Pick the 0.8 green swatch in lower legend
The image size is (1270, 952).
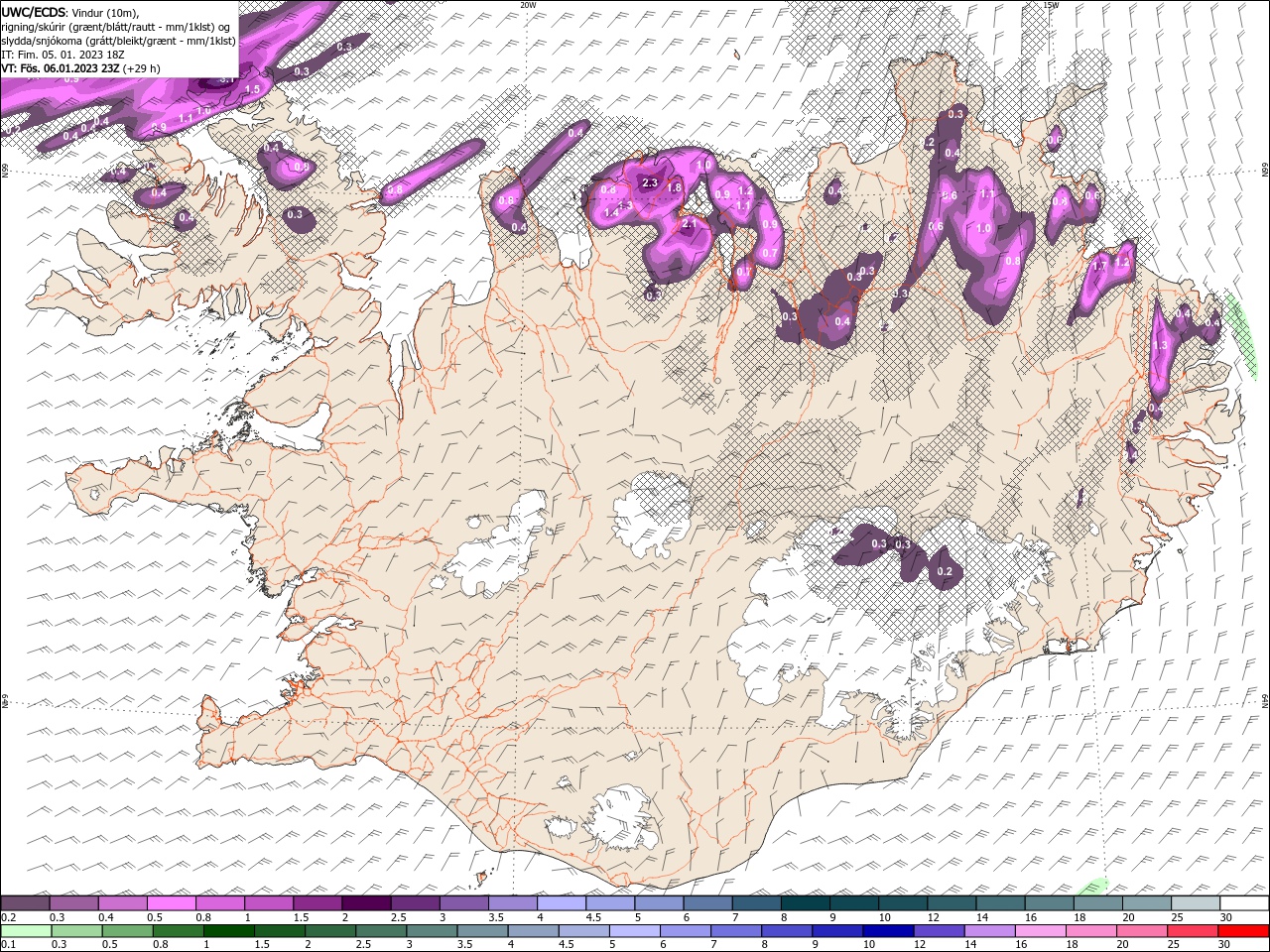pyautogui.click(x=178, y=931)
